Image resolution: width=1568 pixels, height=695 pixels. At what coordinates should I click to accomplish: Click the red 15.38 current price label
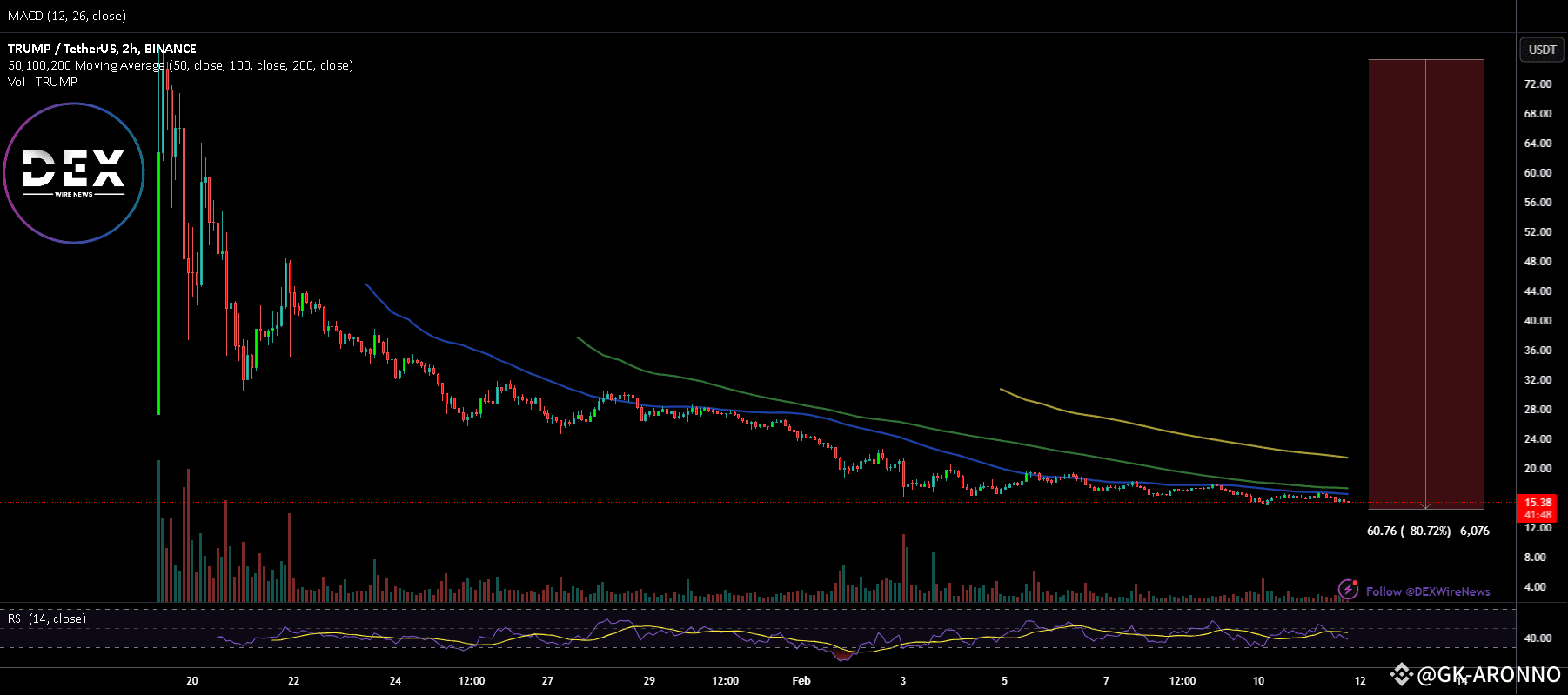1538,503
